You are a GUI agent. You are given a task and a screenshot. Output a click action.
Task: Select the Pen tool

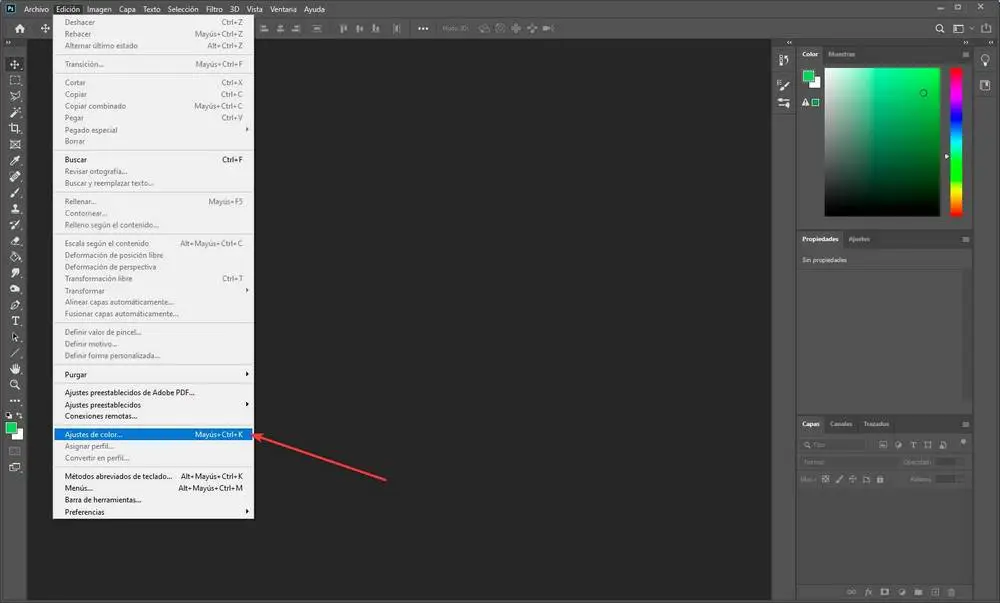[15, 305]
